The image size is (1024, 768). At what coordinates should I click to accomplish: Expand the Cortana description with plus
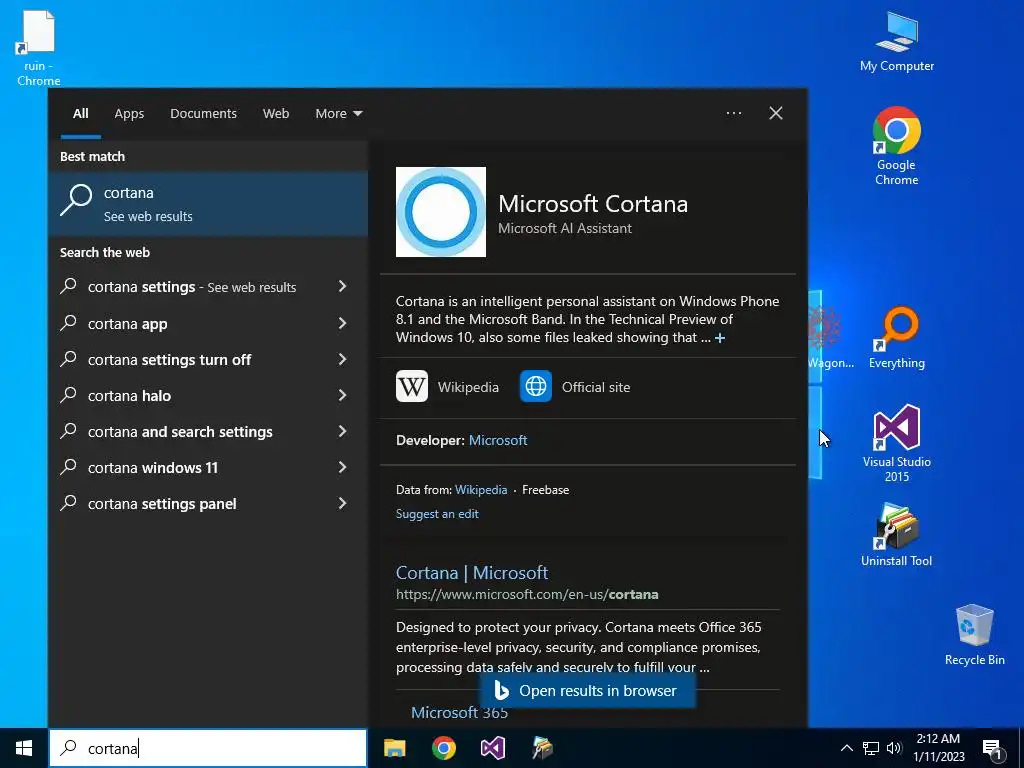coord(720,338)
